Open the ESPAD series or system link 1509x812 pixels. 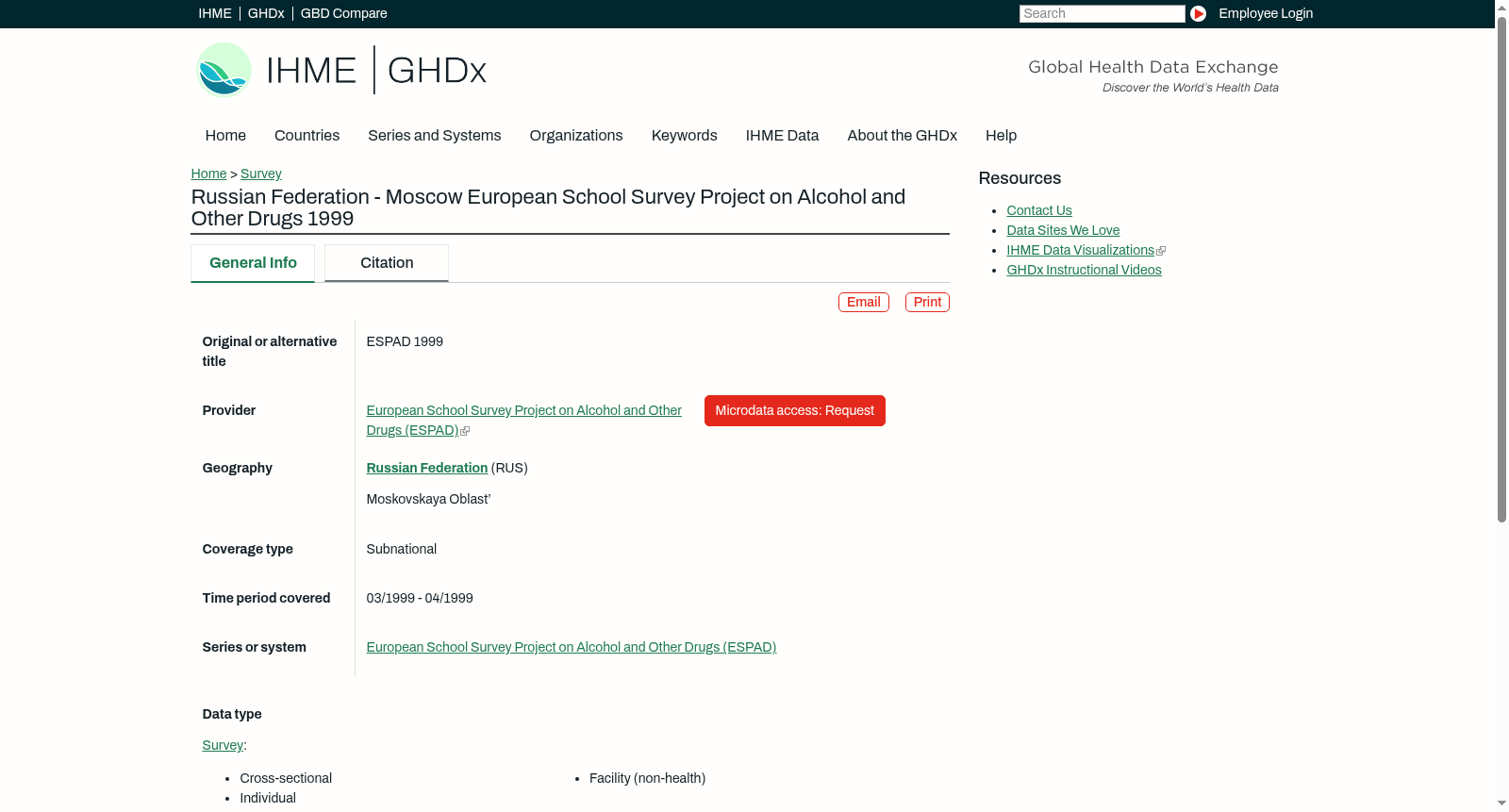click(x=572, y=647)
